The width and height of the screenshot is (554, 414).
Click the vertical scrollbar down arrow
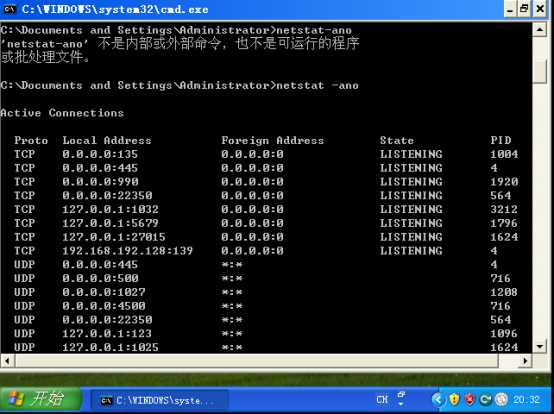tap(540, 347)
